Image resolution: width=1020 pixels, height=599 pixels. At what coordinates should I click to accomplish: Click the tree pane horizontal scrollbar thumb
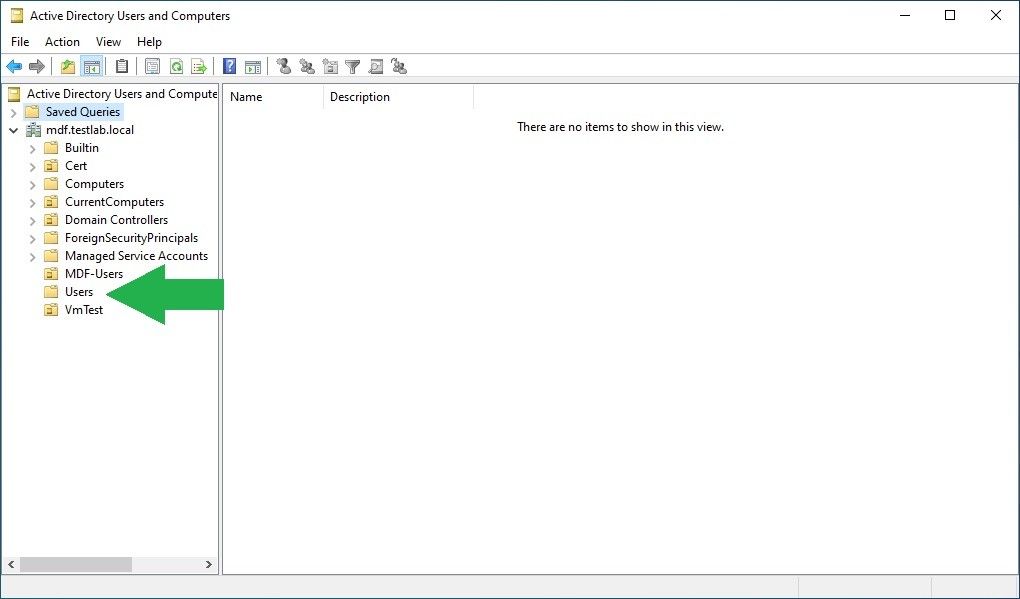point(76,565)
